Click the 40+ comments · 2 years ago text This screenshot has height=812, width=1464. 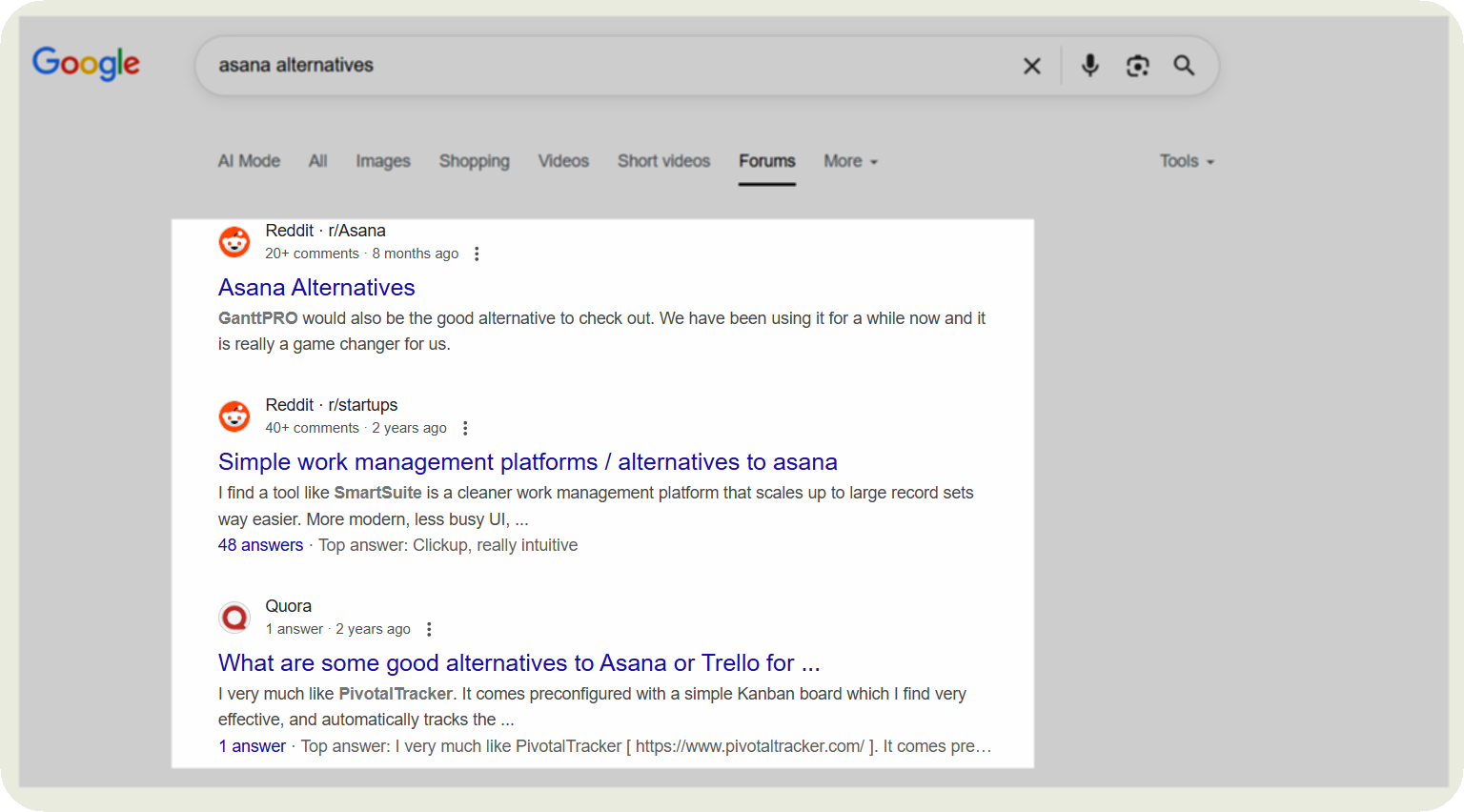click(356, 428)
